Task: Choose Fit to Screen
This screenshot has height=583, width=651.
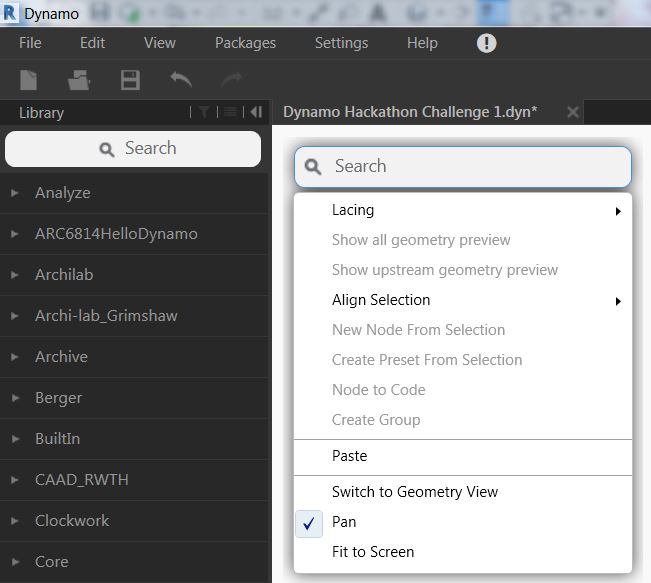Action: 463,552
